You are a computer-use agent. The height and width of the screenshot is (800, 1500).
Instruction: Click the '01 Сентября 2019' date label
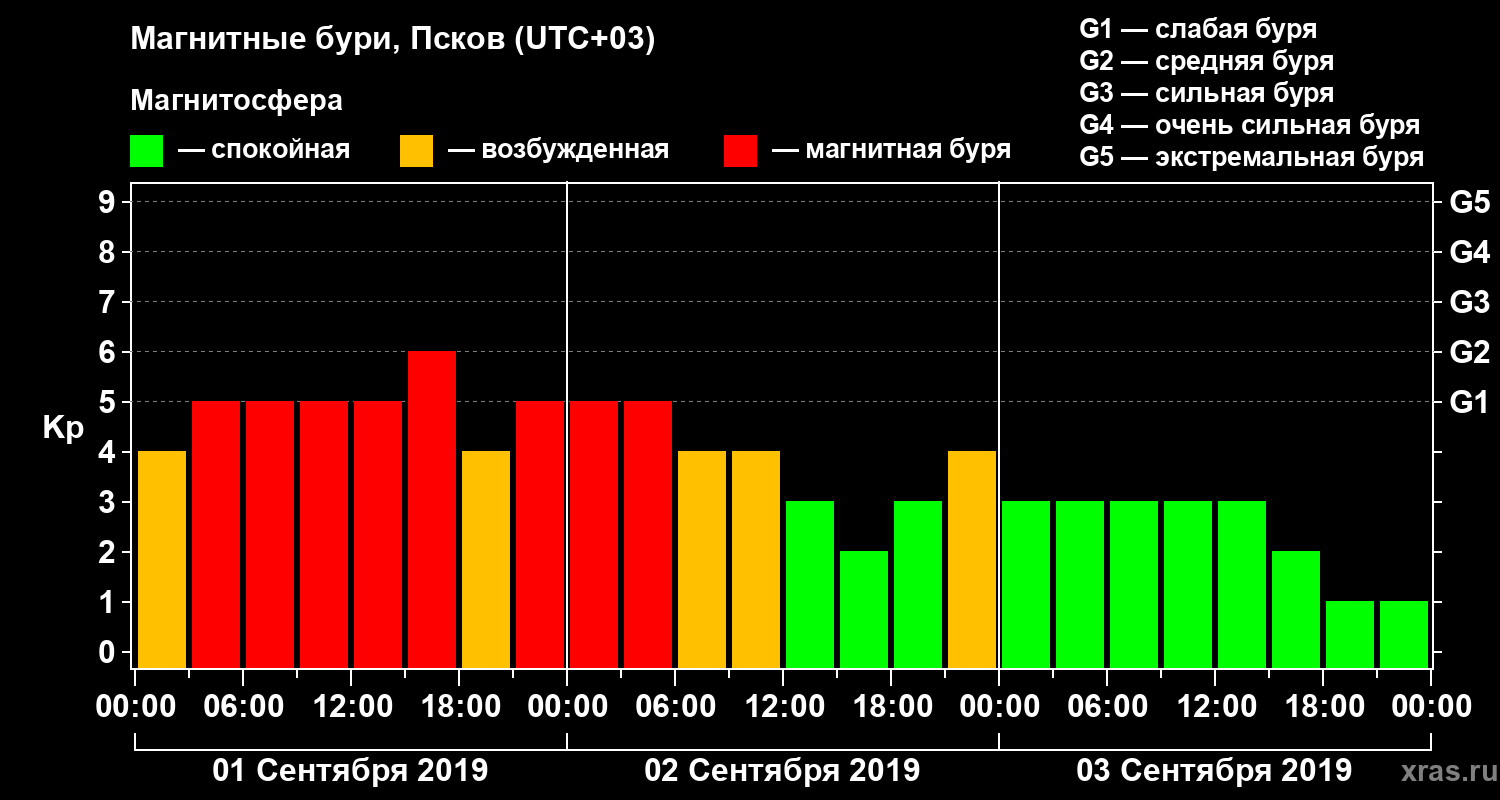[350, 771]
